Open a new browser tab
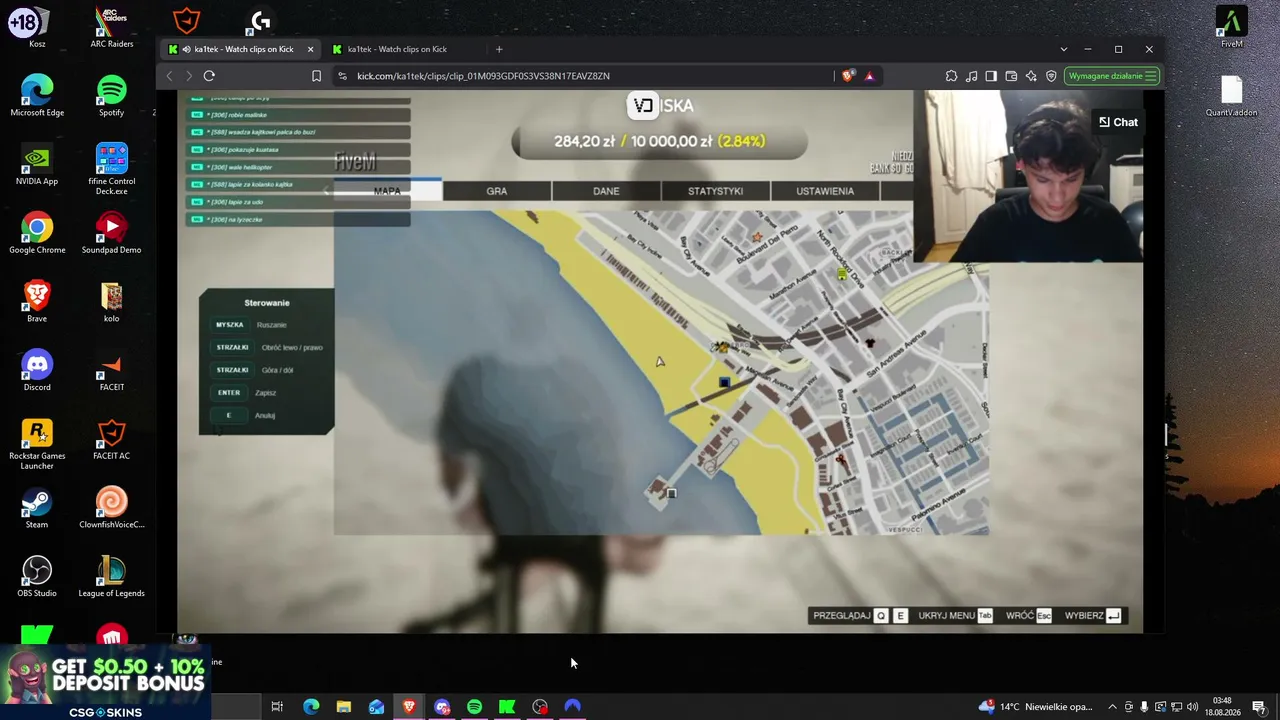The width and height of the screenshot is (1280, 720). (x=499, y=49)
